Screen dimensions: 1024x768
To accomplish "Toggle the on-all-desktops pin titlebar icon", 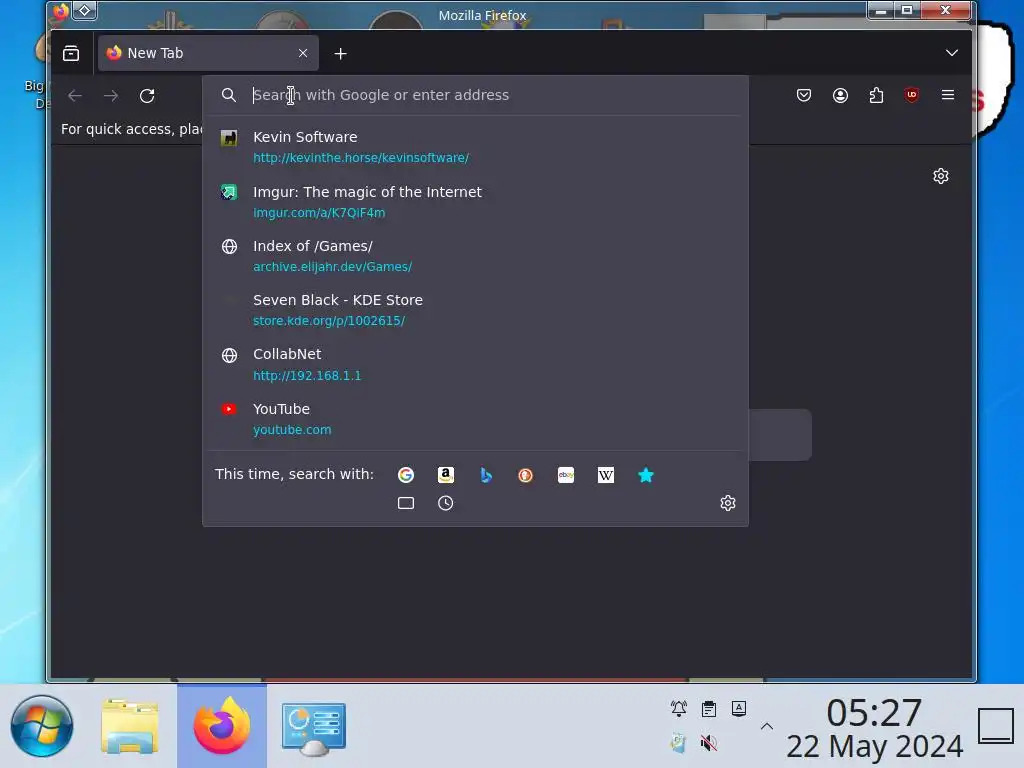I will [x=84, y=10].
